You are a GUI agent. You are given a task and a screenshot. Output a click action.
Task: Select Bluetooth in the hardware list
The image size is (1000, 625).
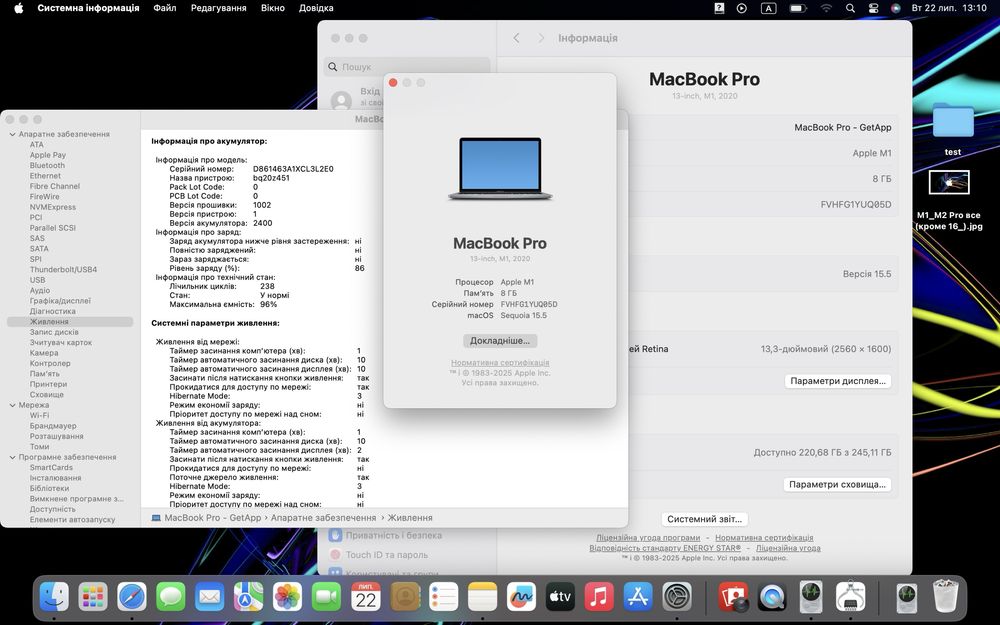[x=47, y=166]
